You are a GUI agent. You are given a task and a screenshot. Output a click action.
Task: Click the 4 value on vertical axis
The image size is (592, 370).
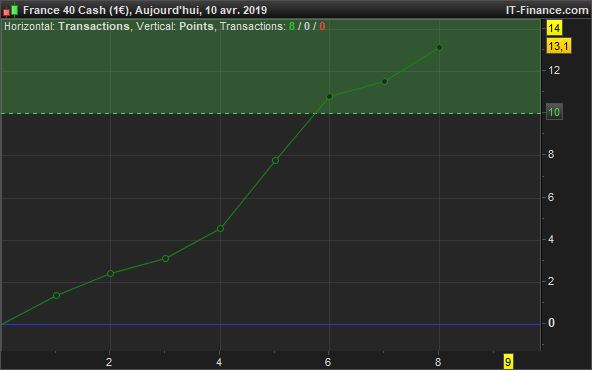(x=551, y=239)
